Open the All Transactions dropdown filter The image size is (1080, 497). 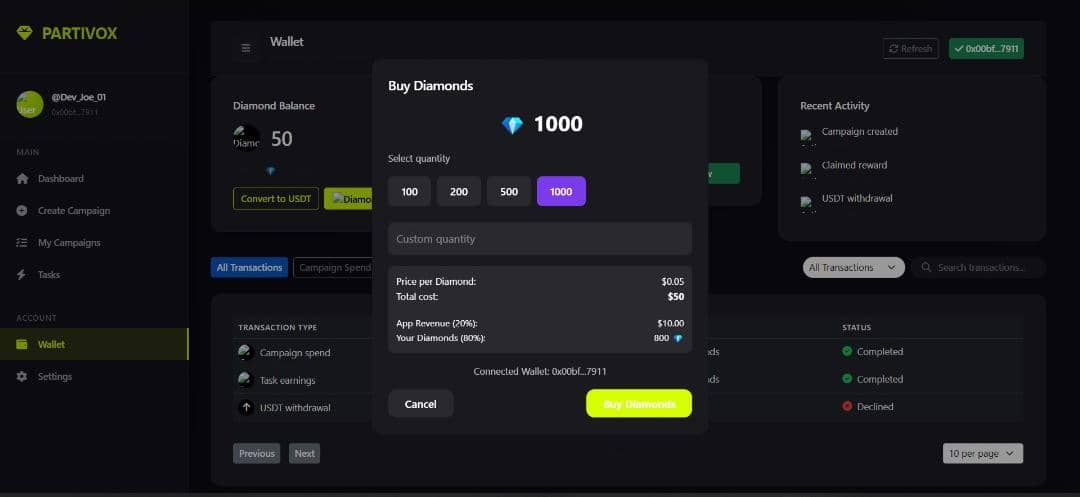pos(853,267)
